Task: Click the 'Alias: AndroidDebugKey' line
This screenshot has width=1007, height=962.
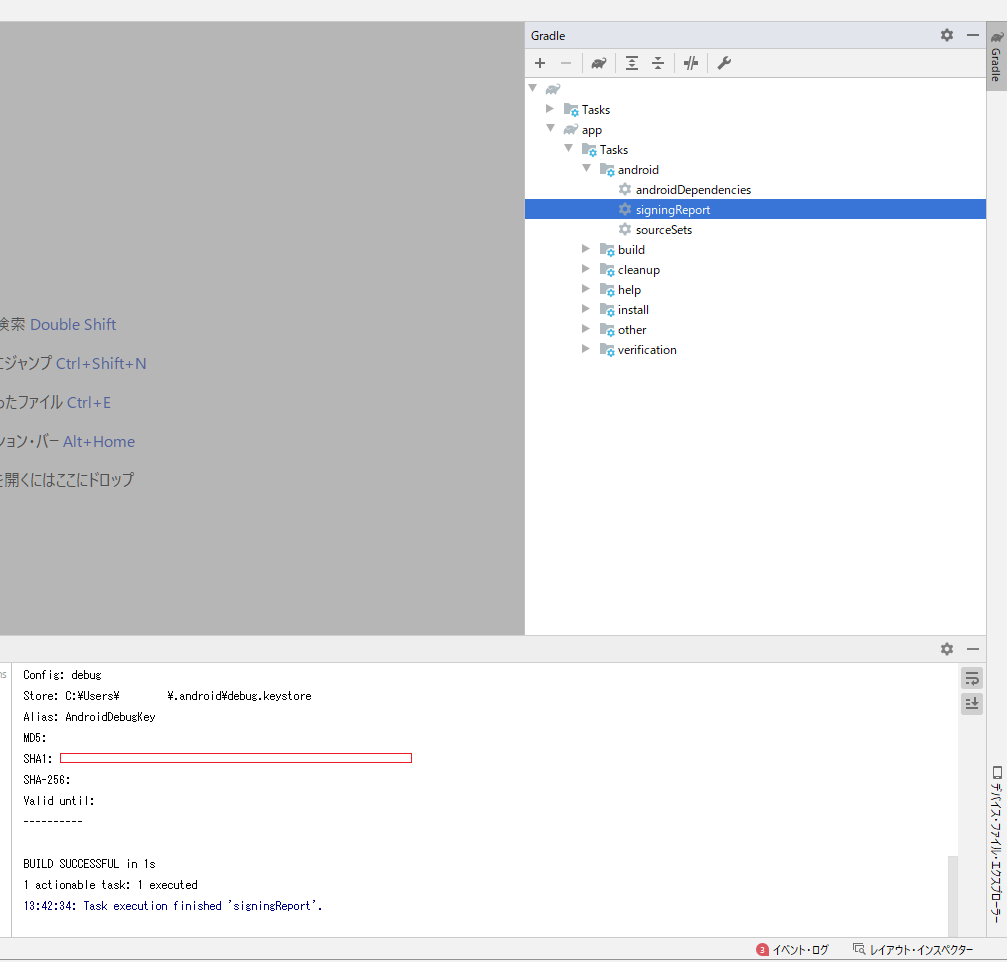Action: click(89, 717)
